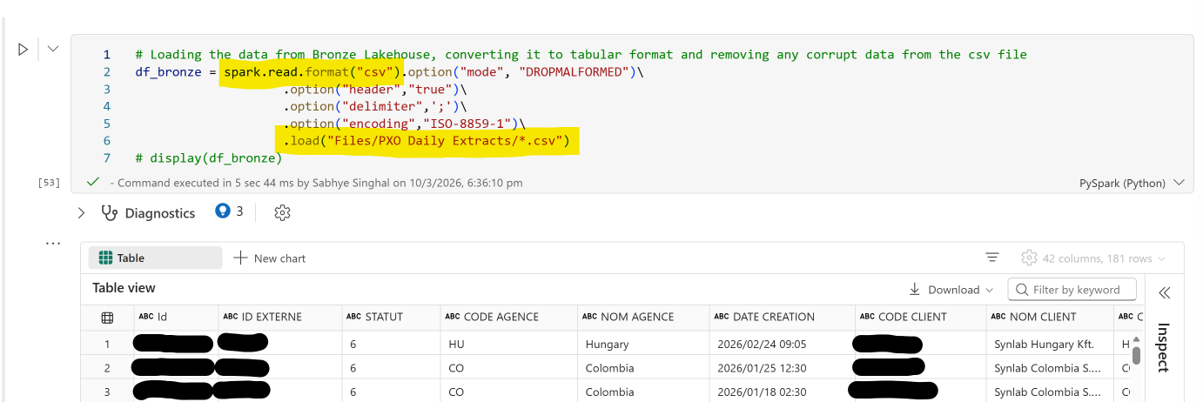Place cursor on the # display(df_bronze) line
This screenshot has height=402, width=1203.
point(209,158)
